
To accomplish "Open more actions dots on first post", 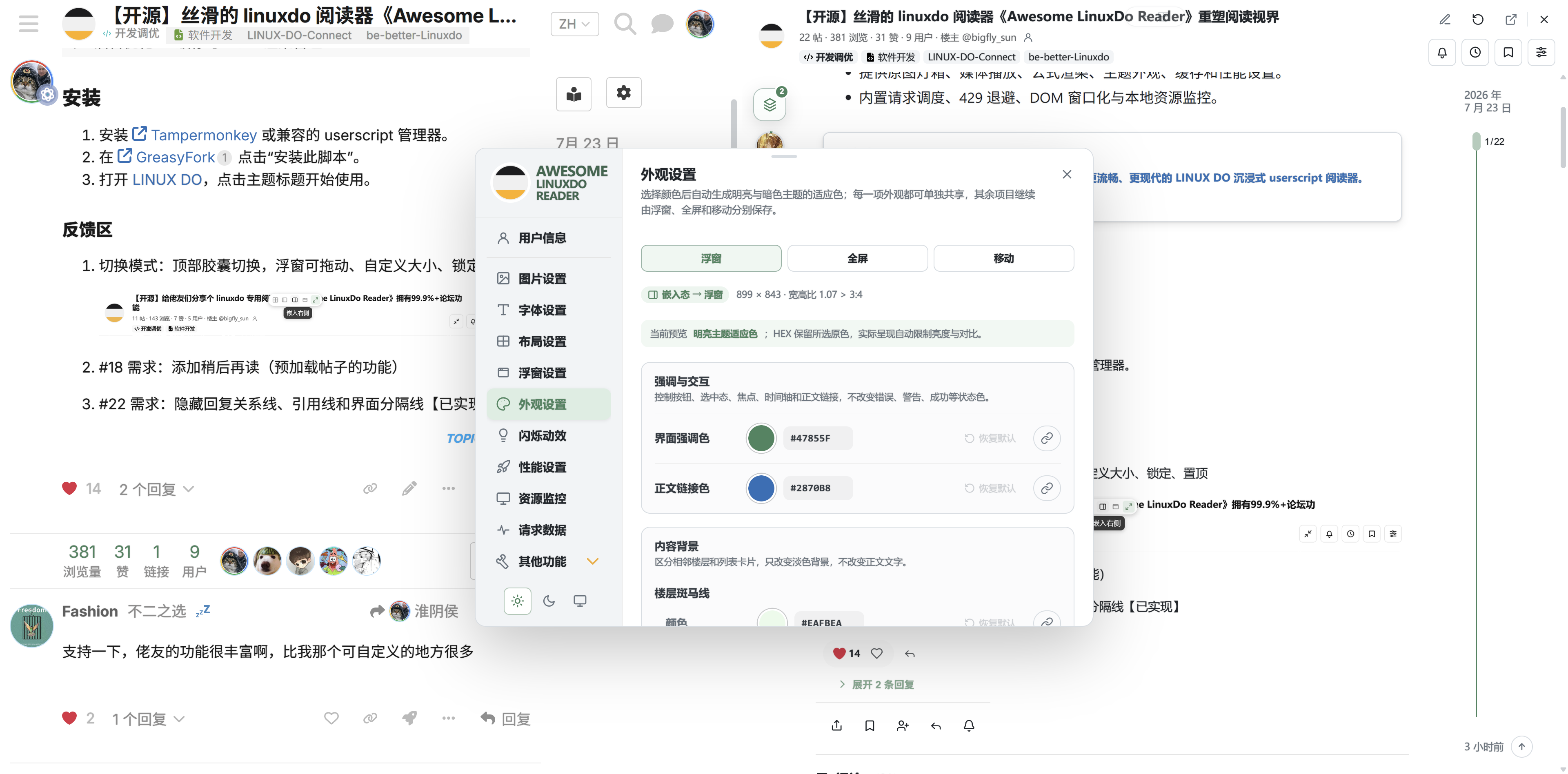I will 449,489.
